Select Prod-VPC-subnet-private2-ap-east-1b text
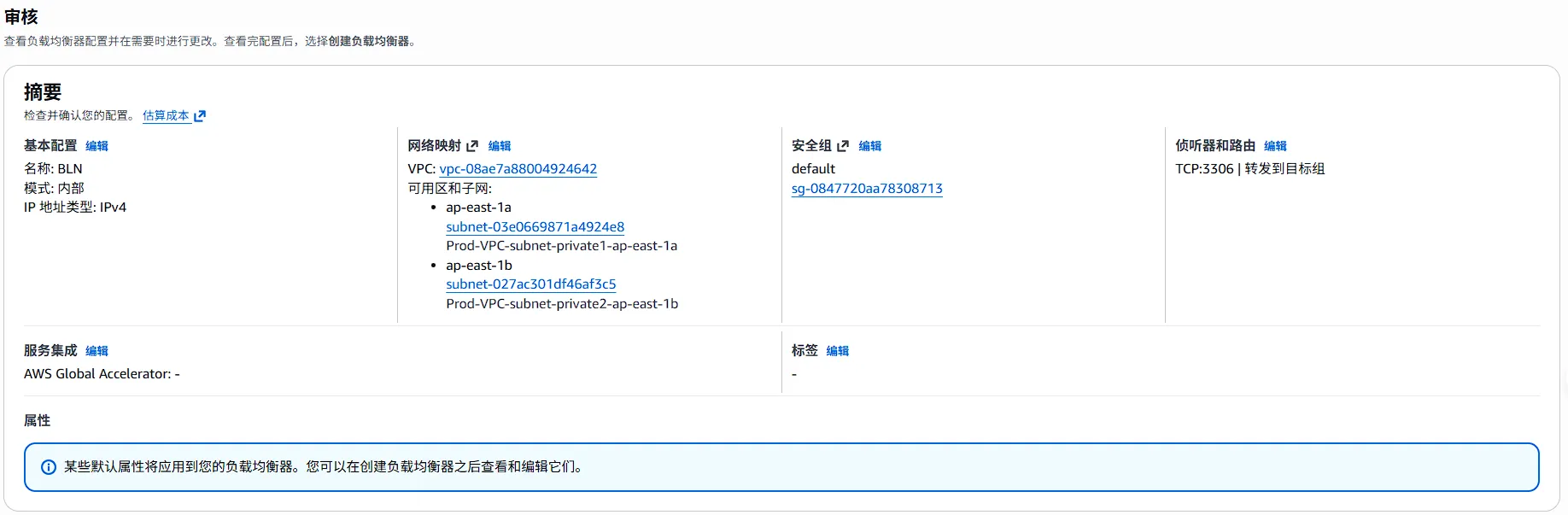The width and height of the screenshot is (1568, 515). pos(562,304)
